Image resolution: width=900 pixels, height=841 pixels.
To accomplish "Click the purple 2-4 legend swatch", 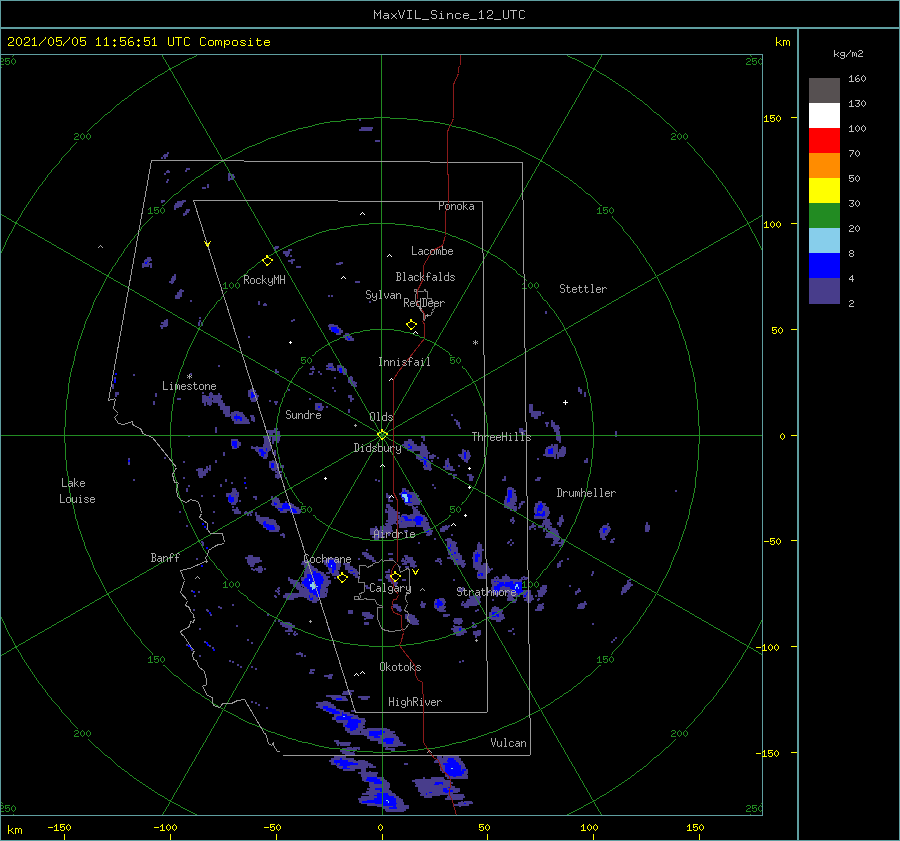I will click(824, 290).
